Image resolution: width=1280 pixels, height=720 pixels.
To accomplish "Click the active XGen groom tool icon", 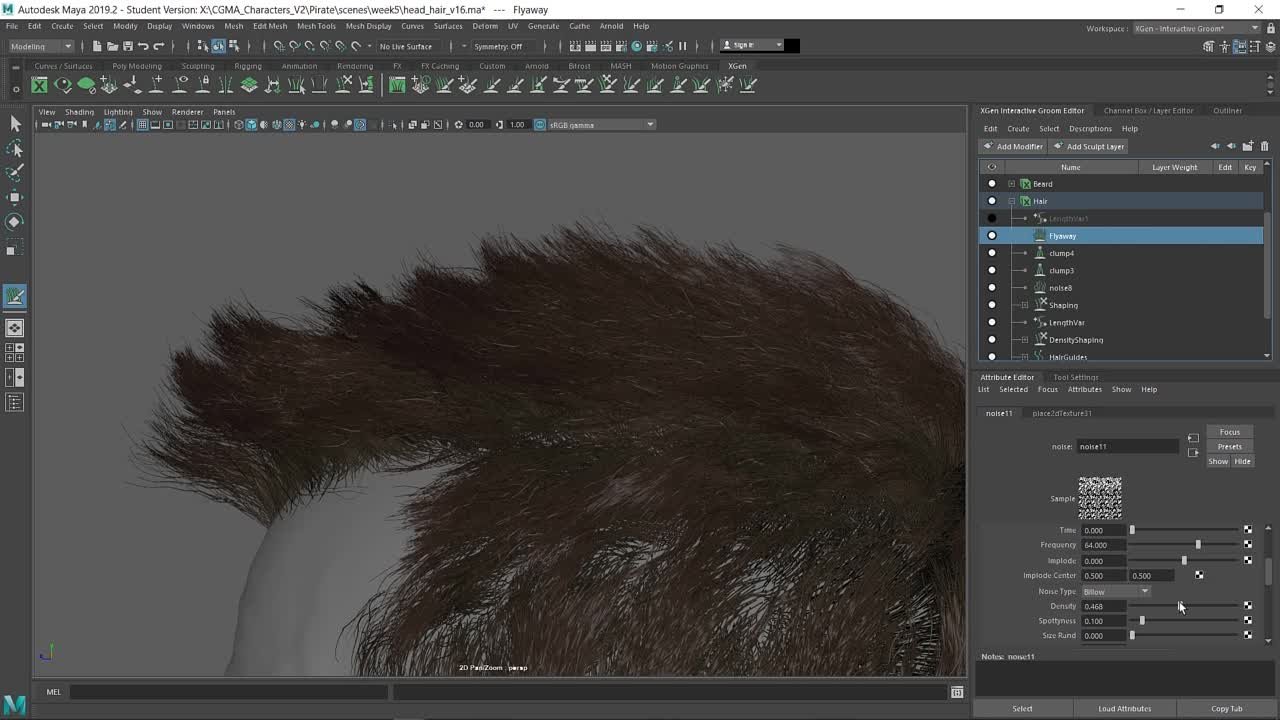I will 15,296.
